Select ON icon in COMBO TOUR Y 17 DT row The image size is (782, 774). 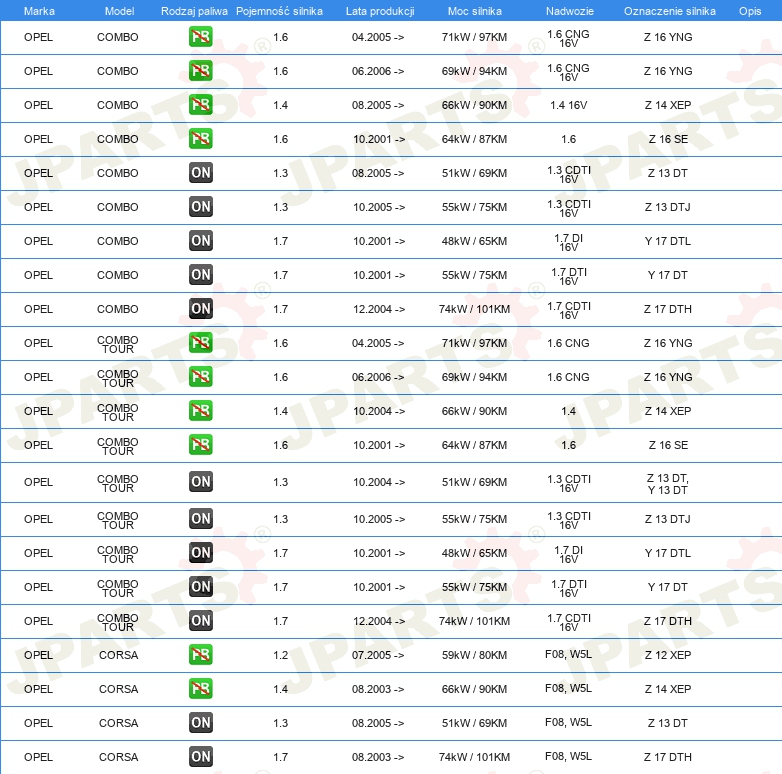coord(200,586)
